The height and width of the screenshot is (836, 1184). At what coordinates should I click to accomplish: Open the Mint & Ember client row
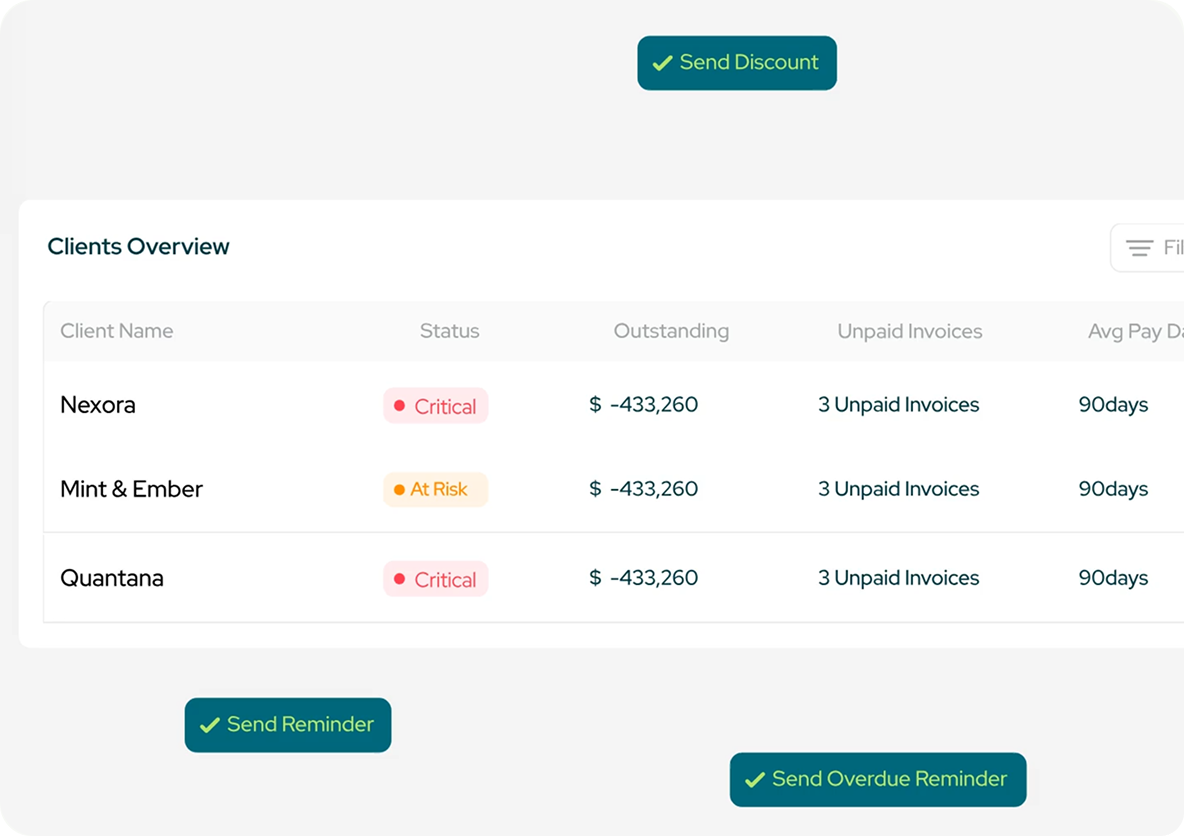point(131,489)
